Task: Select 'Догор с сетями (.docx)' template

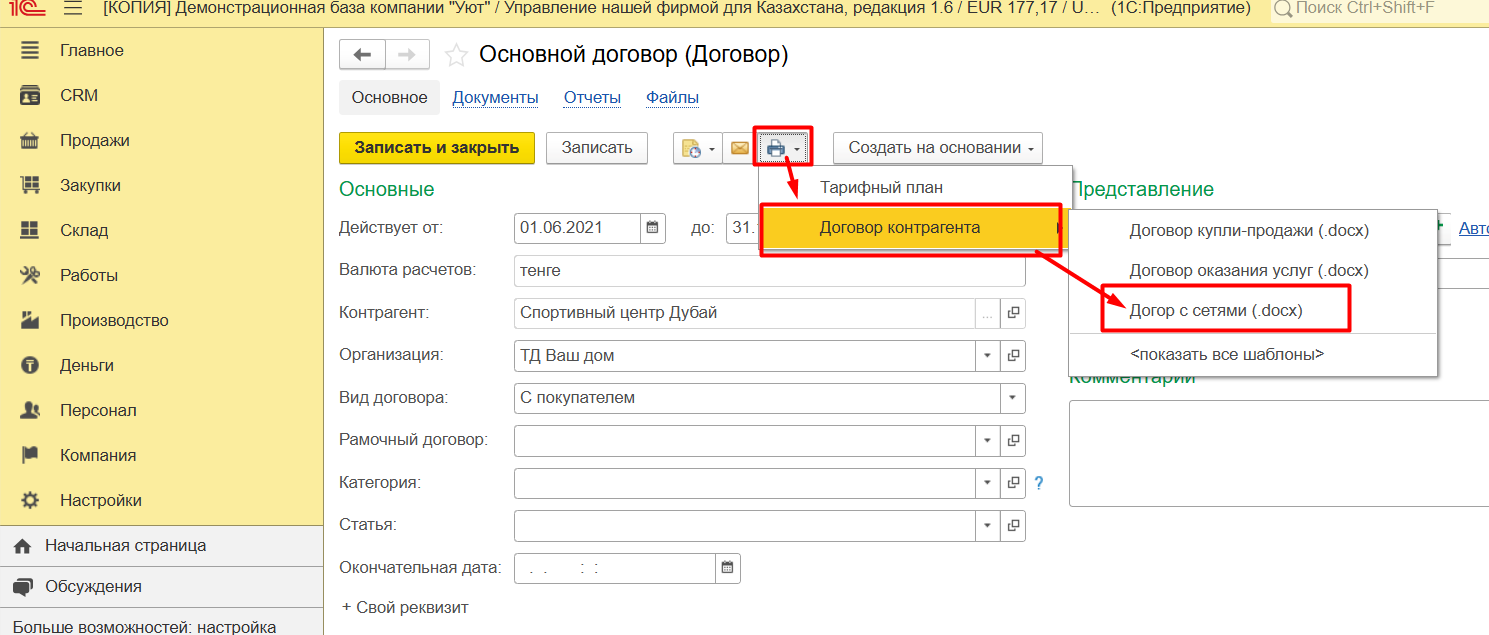Action: (1216, 311)
